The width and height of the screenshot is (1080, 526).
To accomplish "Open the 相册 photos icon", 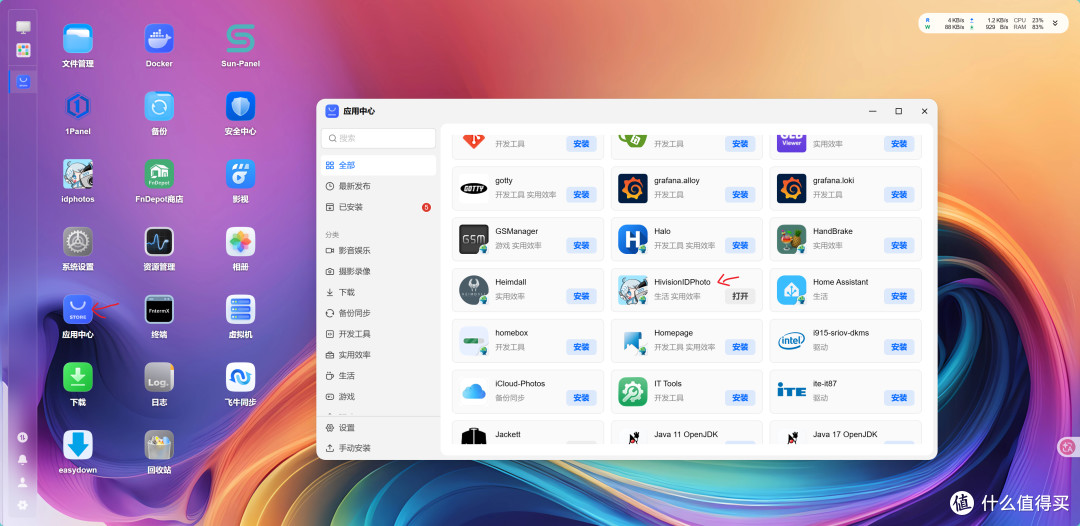I will pyautogui.click(x=240, y=242).
